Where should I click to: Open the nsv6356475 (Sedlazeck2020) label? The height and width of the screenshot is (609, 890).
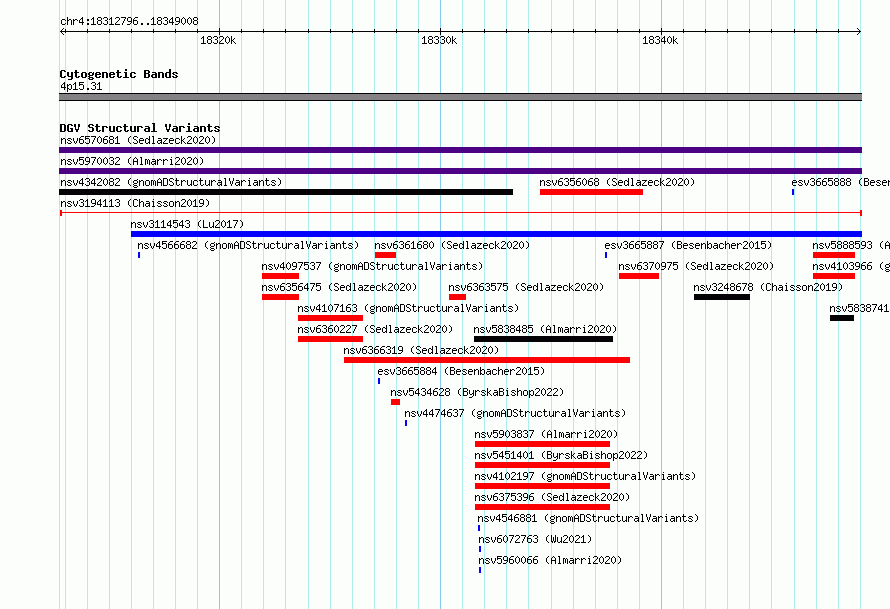coord(339,287)
